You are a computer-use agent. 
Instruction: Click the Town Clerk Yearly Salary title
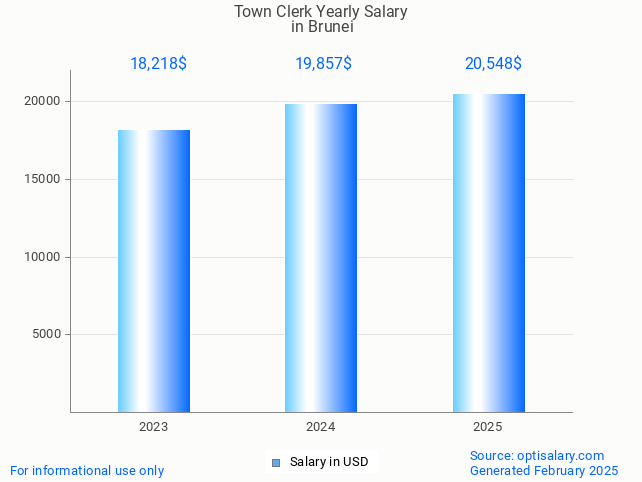[x=321, y=12]
